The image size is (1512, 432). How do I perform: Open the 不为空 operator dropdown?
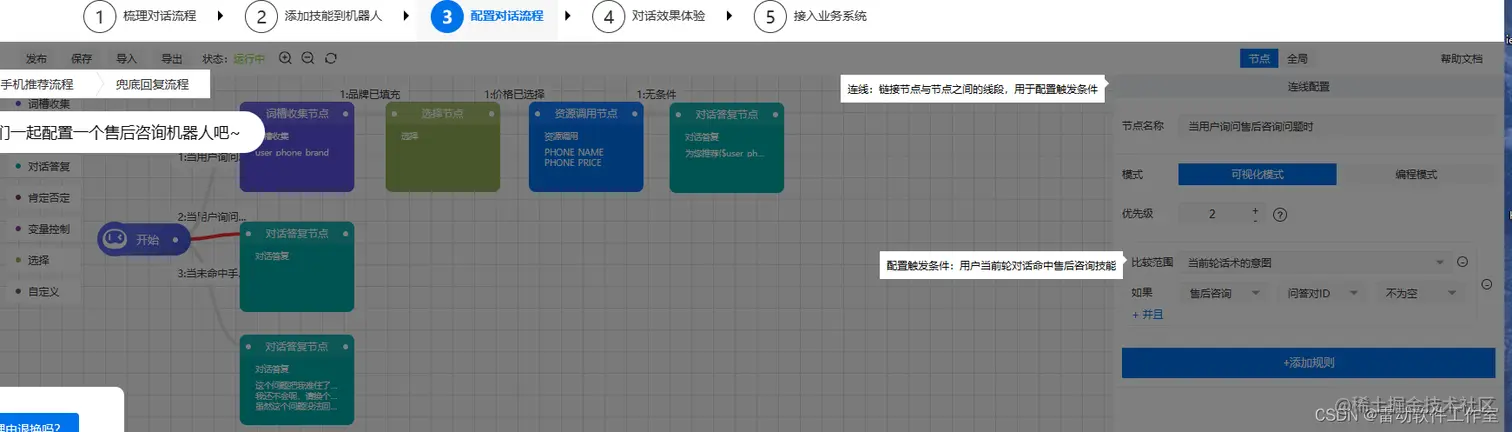[1418, 293]
